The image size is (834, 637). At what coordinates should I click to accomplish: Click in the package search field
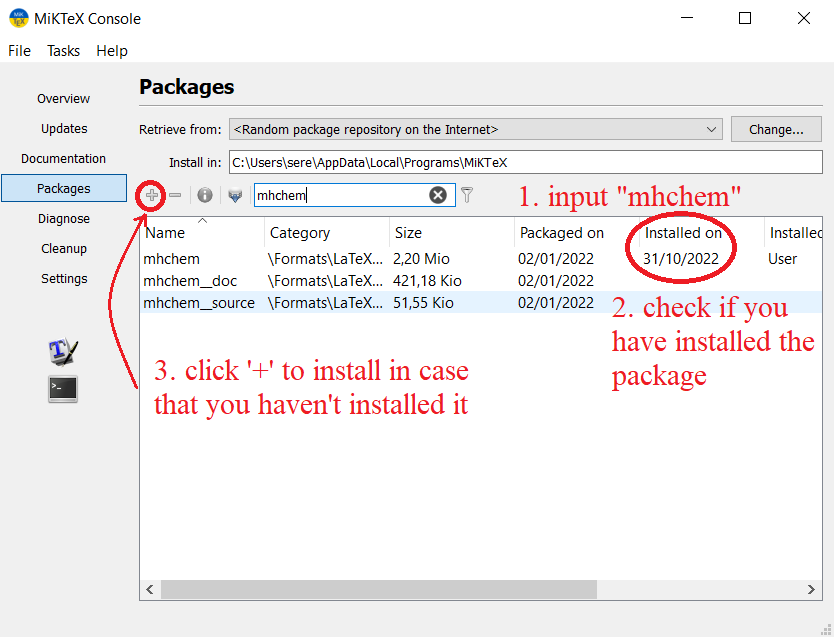(340, 196)
